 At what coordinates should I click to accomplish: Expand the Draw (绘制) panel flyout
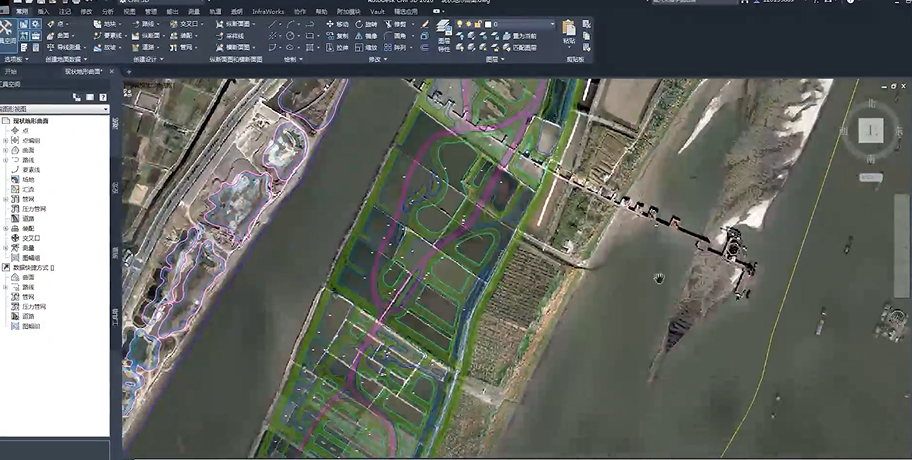[x=293, y=59]
